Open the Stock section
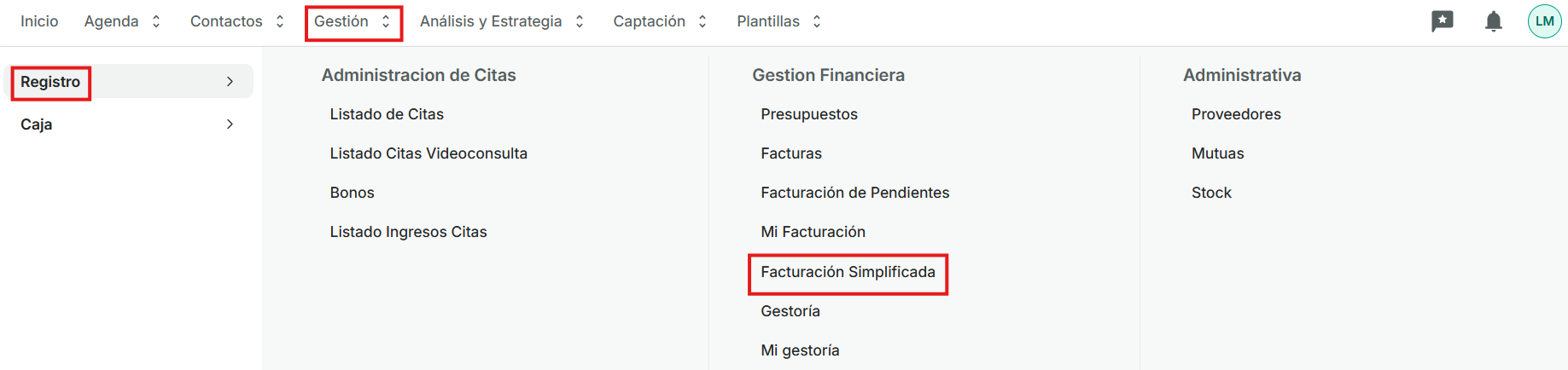1568x370 pixels. pyautogui.click(x=1210, y=193)
